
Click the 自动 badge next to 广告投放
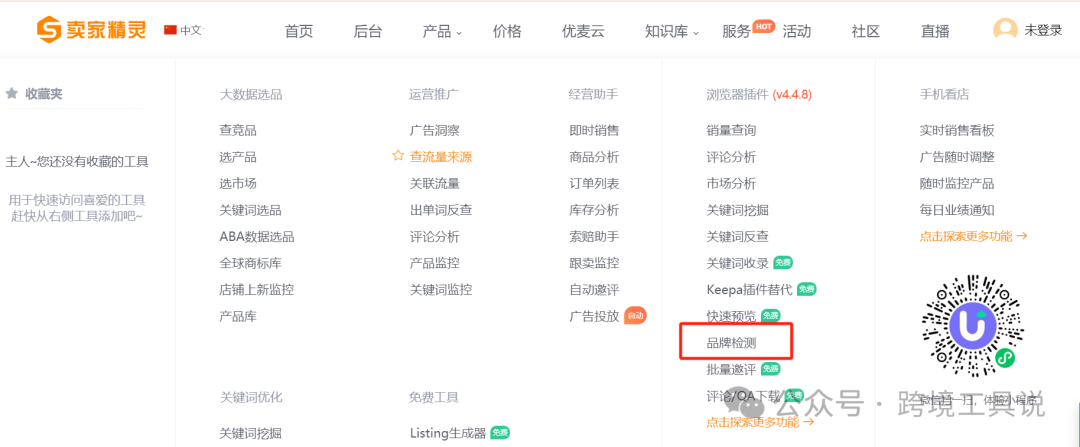[x=635, y=316]
